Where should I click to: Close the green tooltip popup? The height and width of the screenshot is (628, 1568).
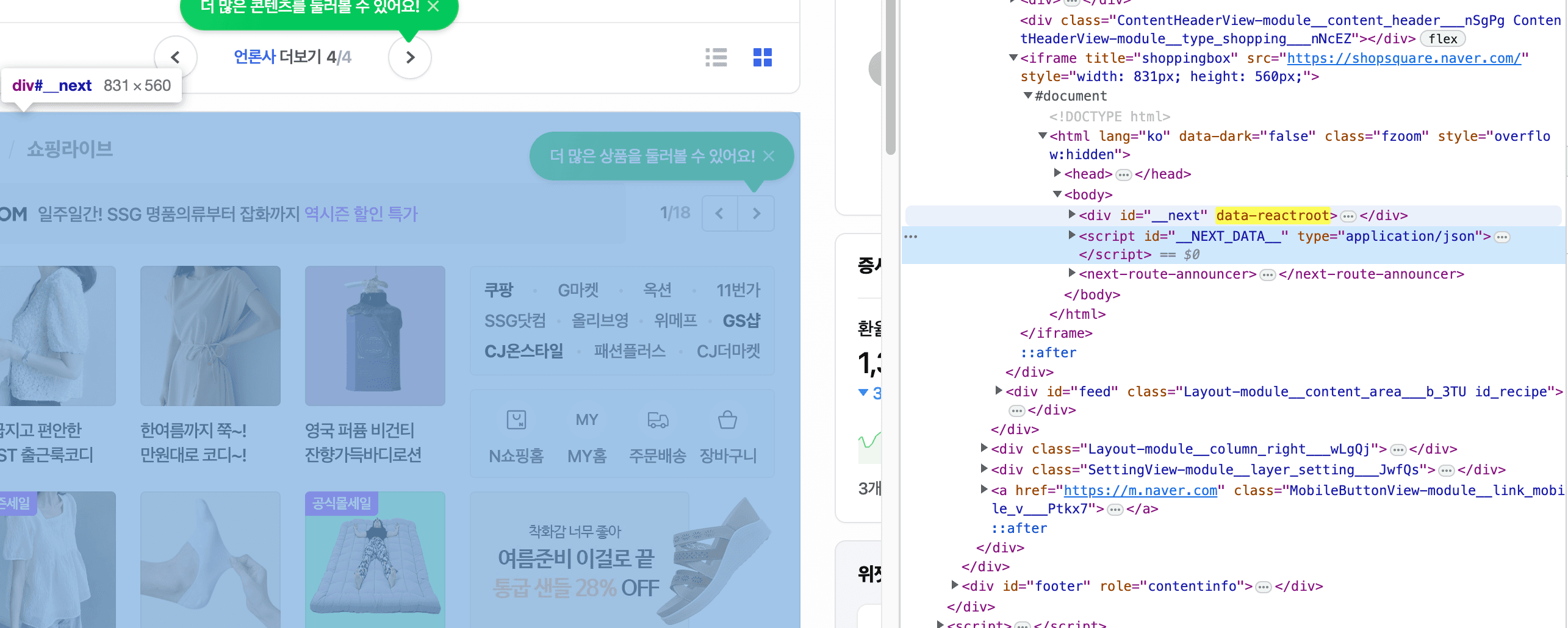(434, 7)
